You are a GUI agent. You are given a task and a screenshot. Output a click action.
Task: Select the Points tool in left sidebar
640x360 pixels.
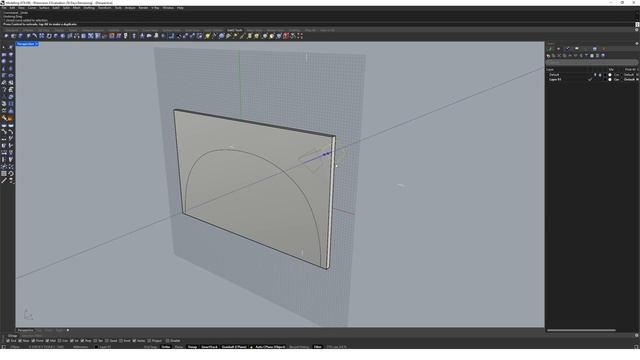click(x=11, y=47)
